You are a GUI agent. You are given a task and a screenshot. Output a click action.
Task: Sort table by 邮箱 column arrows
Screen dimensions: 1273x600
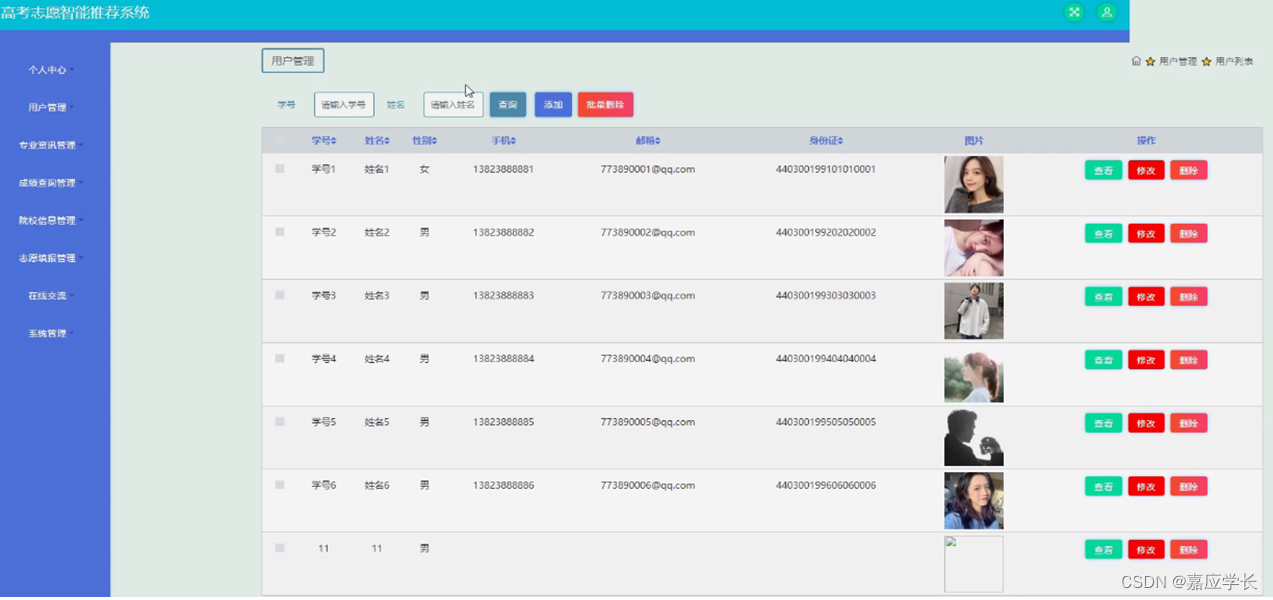click(x=658, y=141)
